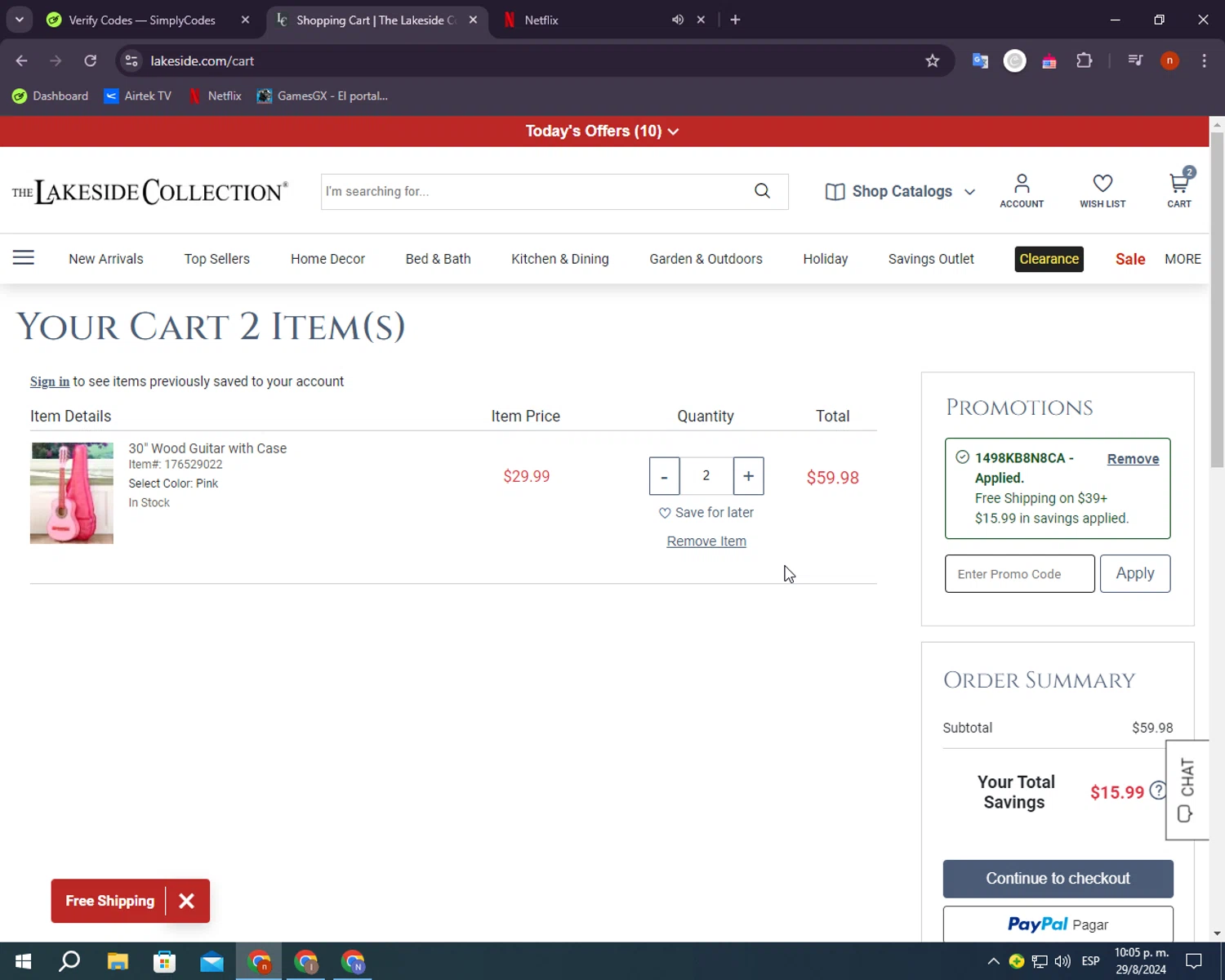
Task: Go back with the browser back arrow
Action: 22,60
